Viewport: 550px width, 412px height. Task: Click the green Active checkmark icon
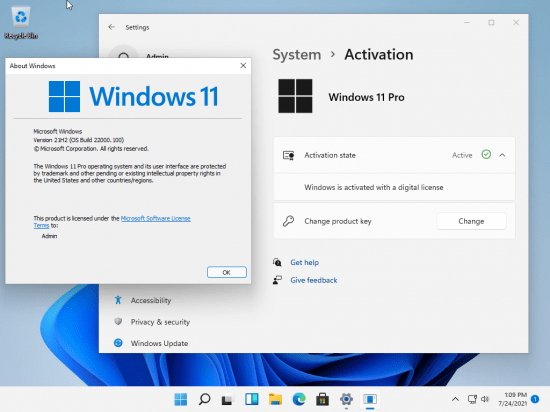click(486, 155)
